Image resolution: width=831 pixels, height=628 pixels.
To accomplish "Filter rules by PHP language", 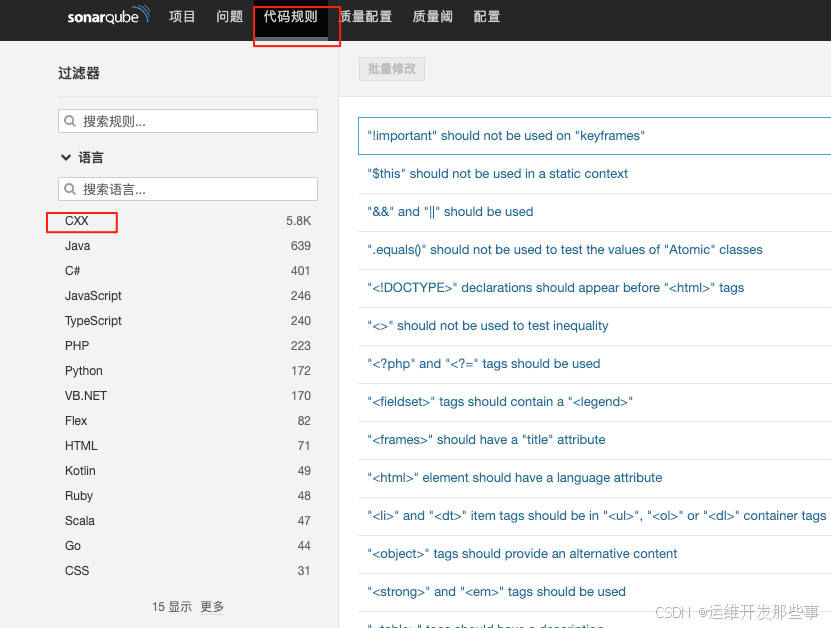I will tap(77, 346).
